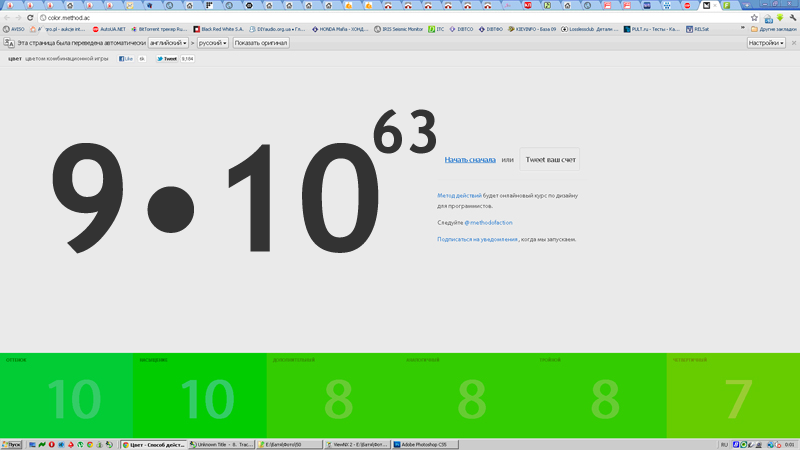Expand the Настройки translation options dropdown
This screenshot has height=450, width=800.
(x=766, y=43)
